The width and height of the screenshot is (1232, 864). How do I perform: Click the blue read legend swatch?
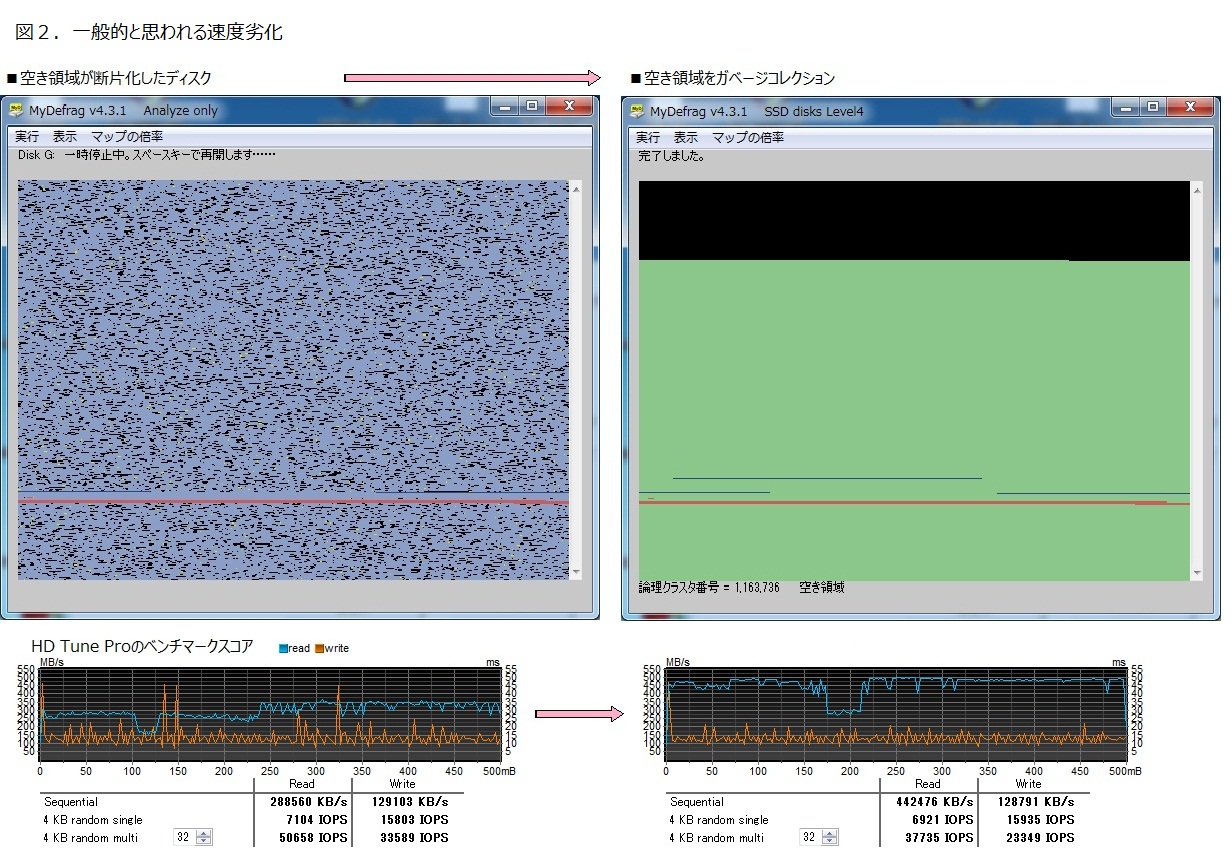tap(283, 649)
